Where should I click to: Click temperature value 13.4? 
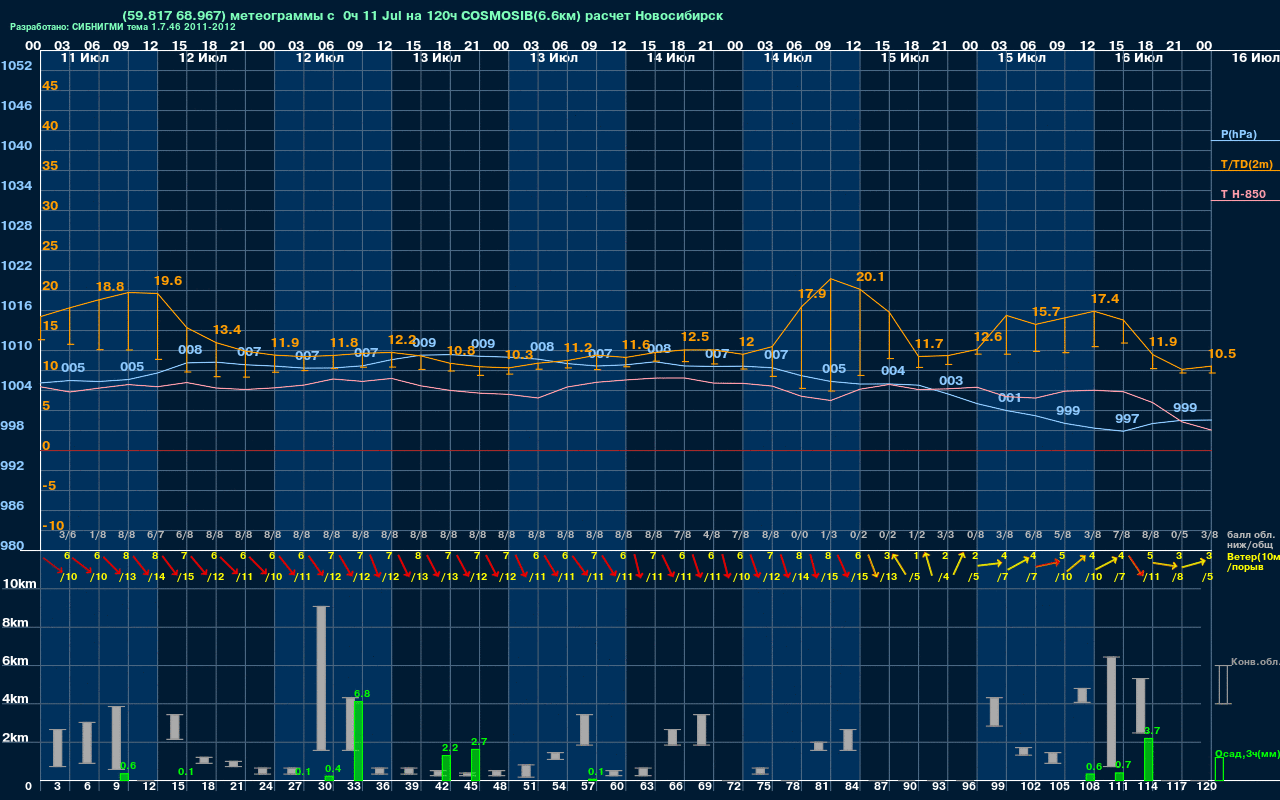pyautogui.click(x=227, y=330)
